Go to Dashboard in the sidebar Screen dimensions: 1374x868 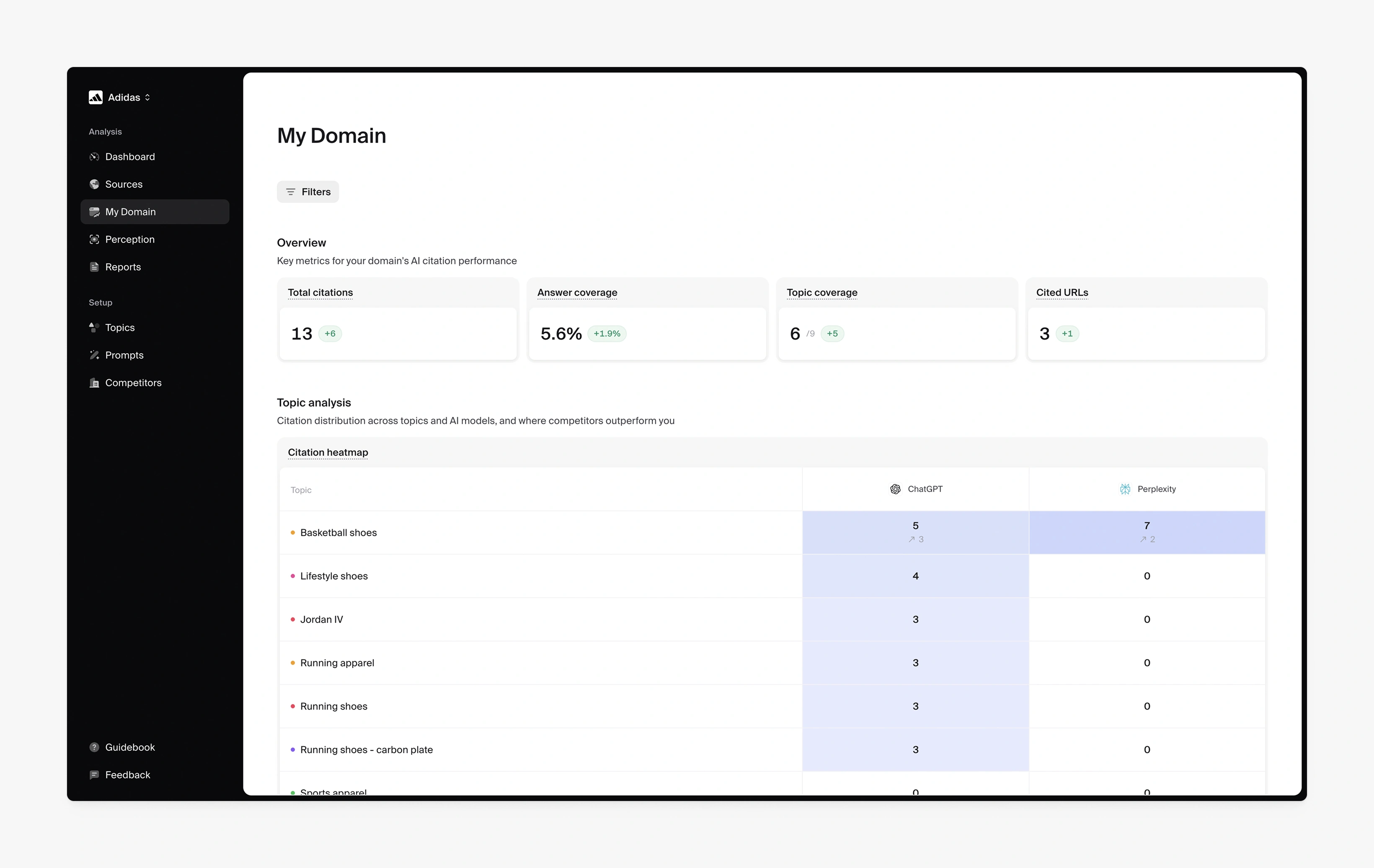tap(155, 157)
